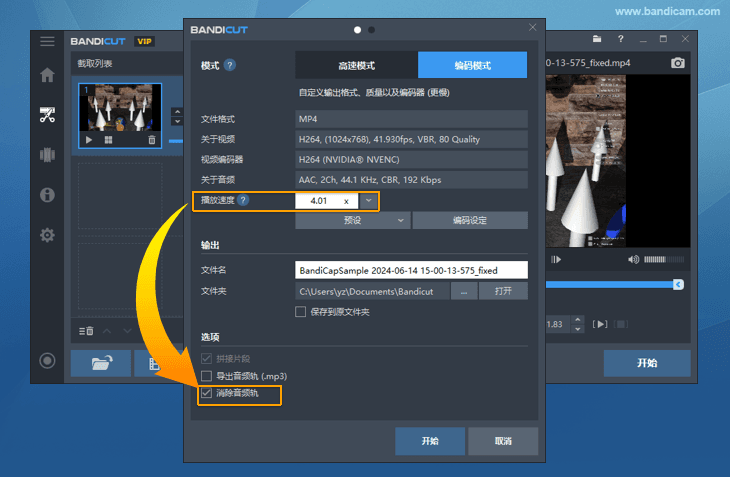Click the frame-step play button in preview
Image resolution: width=730 pixels, height=477 pixels.
556,259
